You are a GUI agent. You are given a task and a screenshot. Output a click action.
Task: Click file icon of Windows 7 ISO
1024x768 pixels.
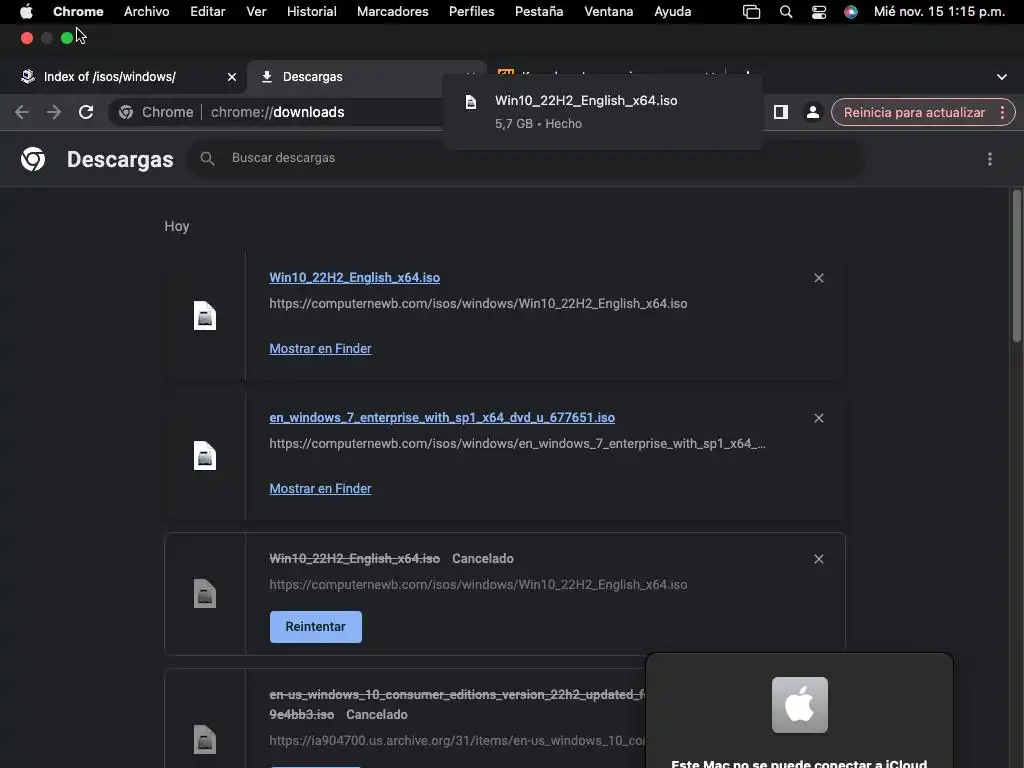click(204, 456)
